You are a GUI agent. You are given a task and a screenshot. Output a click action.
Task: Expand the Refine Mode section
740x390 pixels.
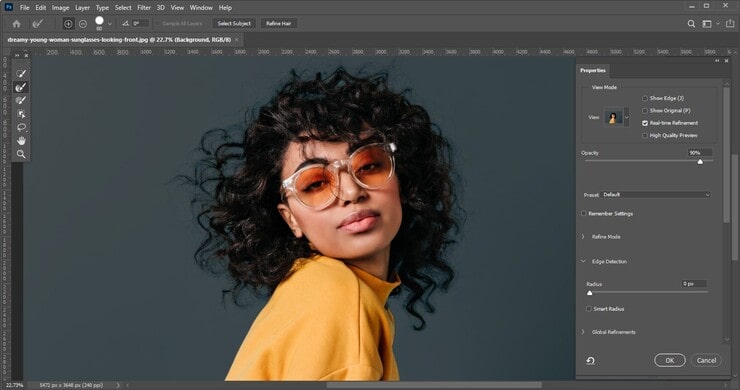click(x=583, y=237)
